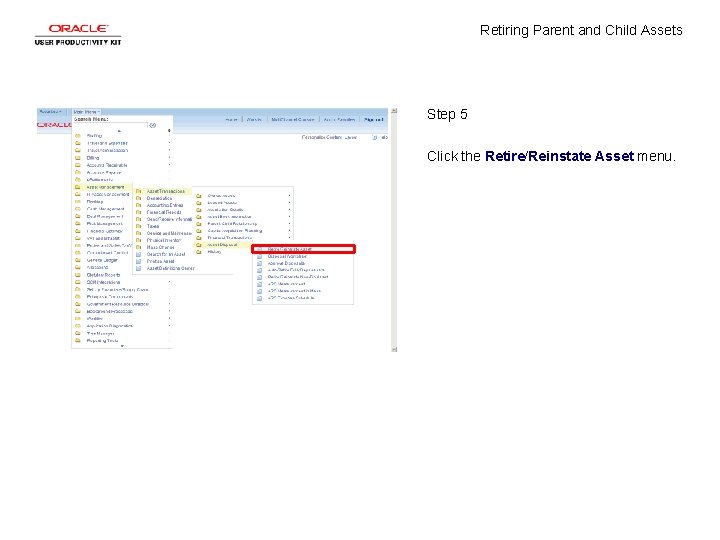Image resolution: width=720 pixels, height=540 pixels.
Task: Click the Mass Change folder icon
Action: pos(138,247)
